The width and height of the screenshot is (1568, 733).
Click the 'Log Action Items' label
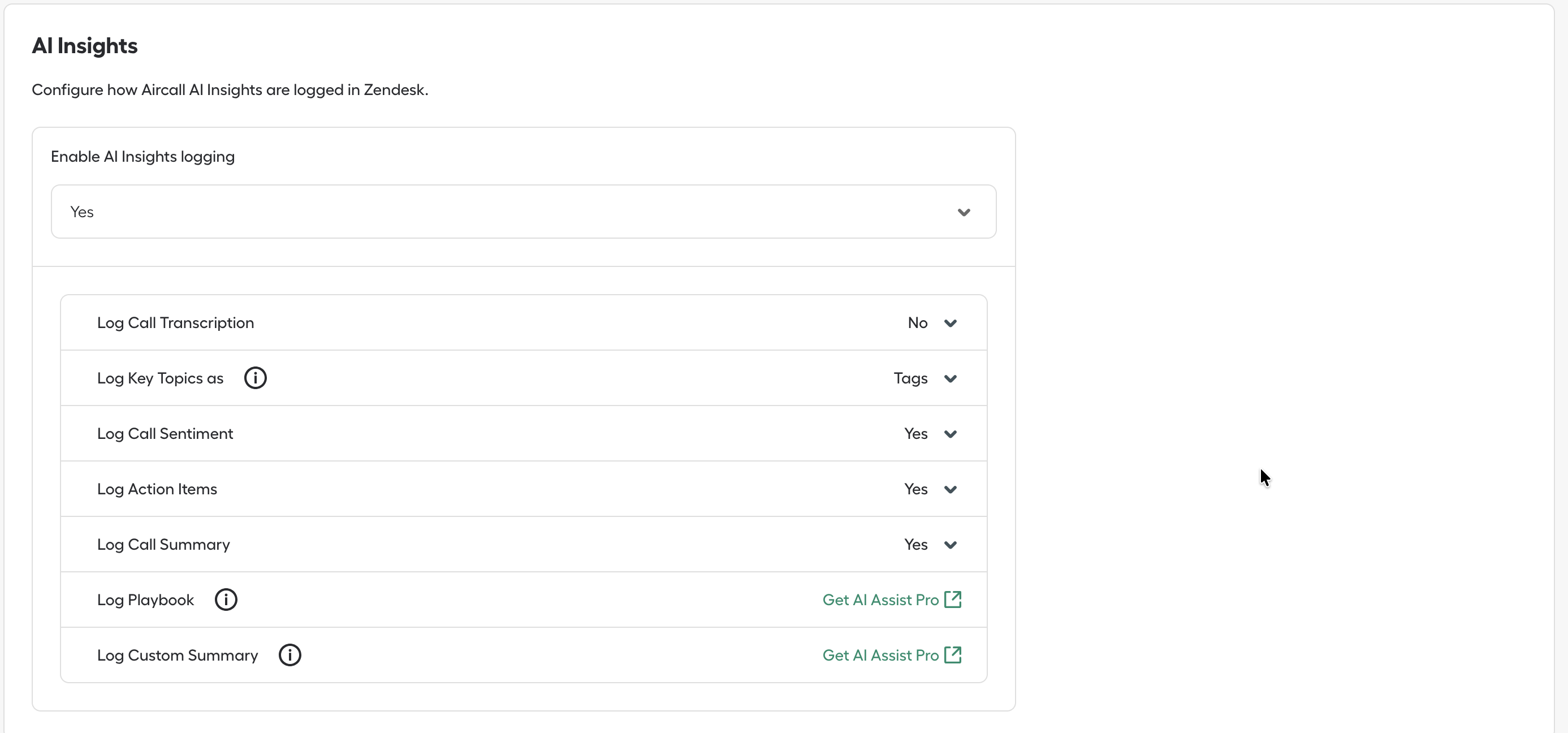(157, 489)
